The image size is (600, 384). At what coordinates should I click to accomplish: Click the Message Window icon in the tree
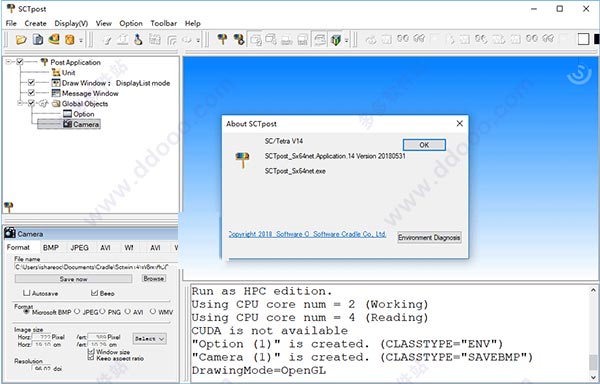(56, 93)
